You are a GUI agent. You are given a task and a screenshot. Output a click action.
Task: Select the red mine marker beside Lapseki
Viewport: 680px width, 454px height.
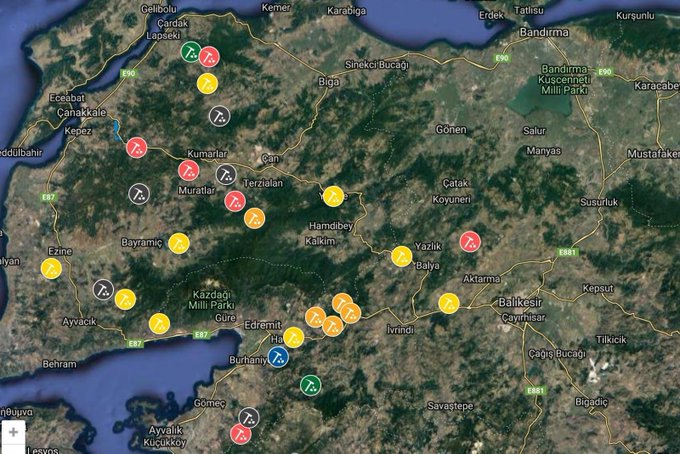(x=209, y=57)
